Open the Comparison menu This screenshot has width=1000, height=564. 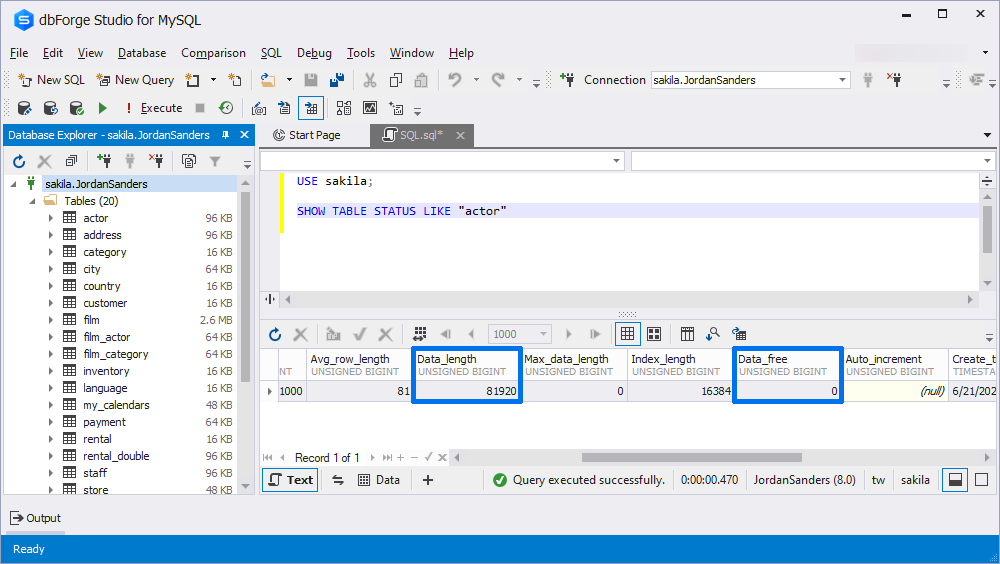214,53
